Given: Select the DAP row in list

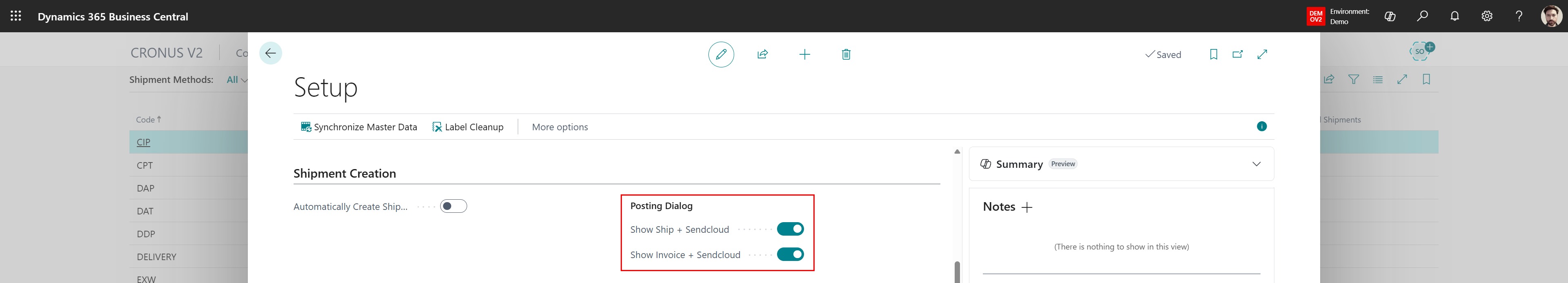Looking at the screenshot, I should [188, 188].
